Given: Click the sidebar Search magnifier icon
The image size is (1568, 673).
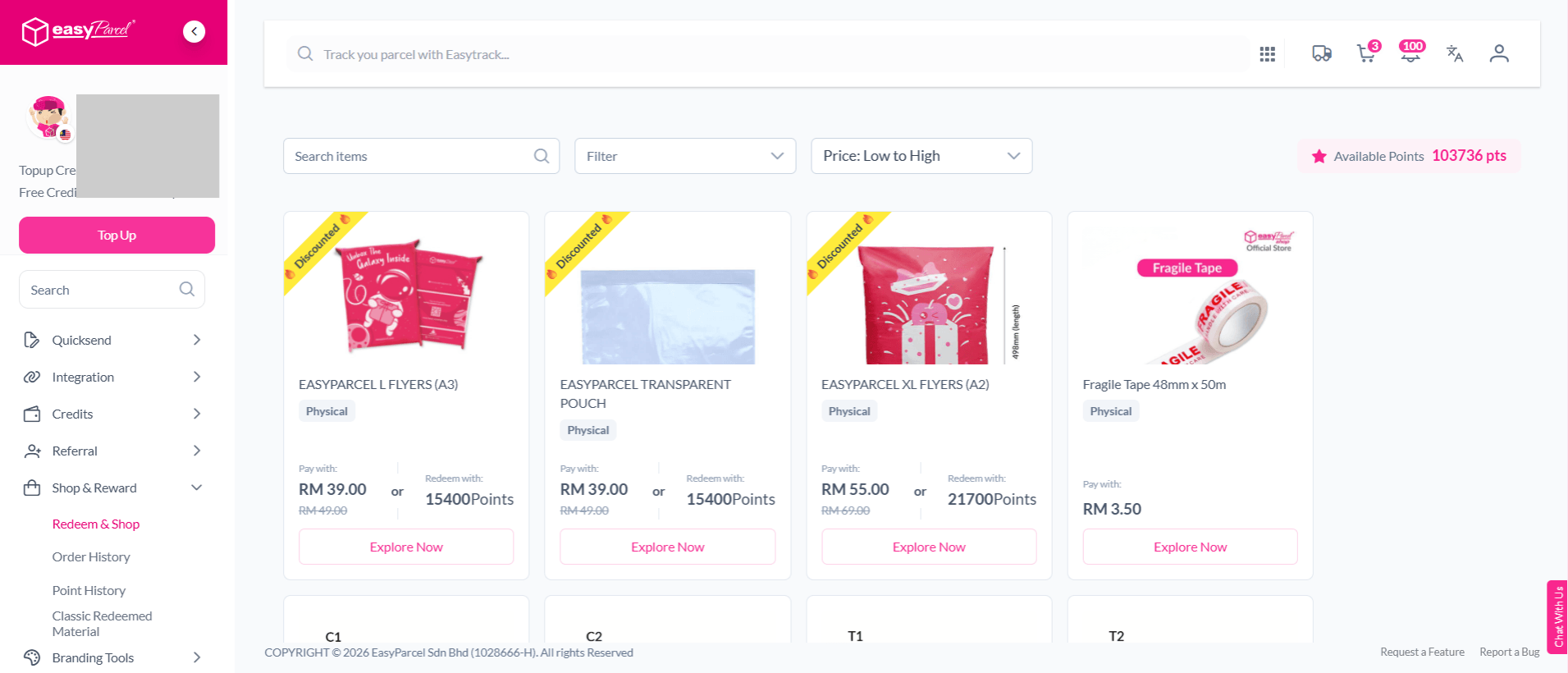Looking at the screenshot, I should pyautogui.click(x=187, y=290).
